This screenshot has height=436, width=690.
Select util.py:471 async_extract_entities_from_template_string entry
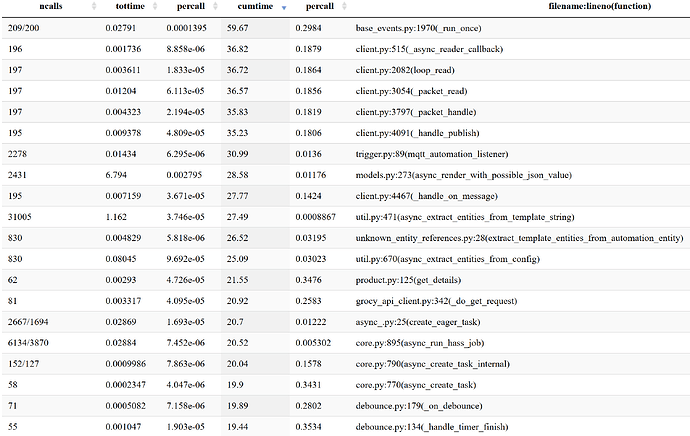[465, 217]
